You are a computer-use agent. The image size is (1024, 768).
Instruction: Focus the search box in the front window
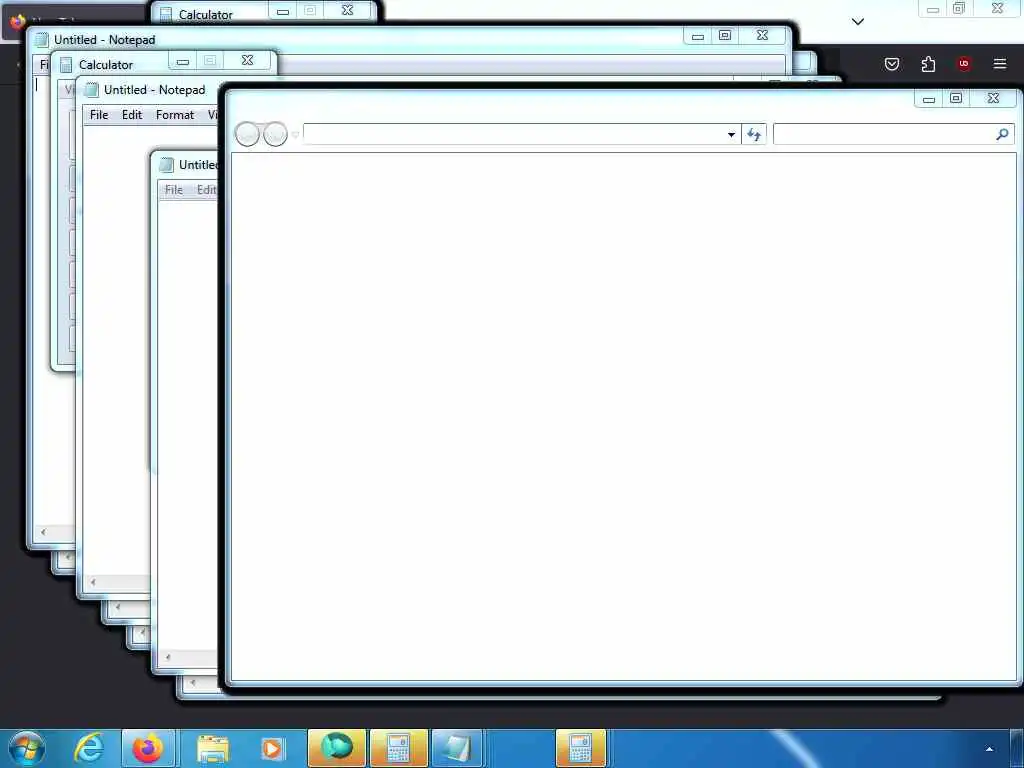click(884, 135)
